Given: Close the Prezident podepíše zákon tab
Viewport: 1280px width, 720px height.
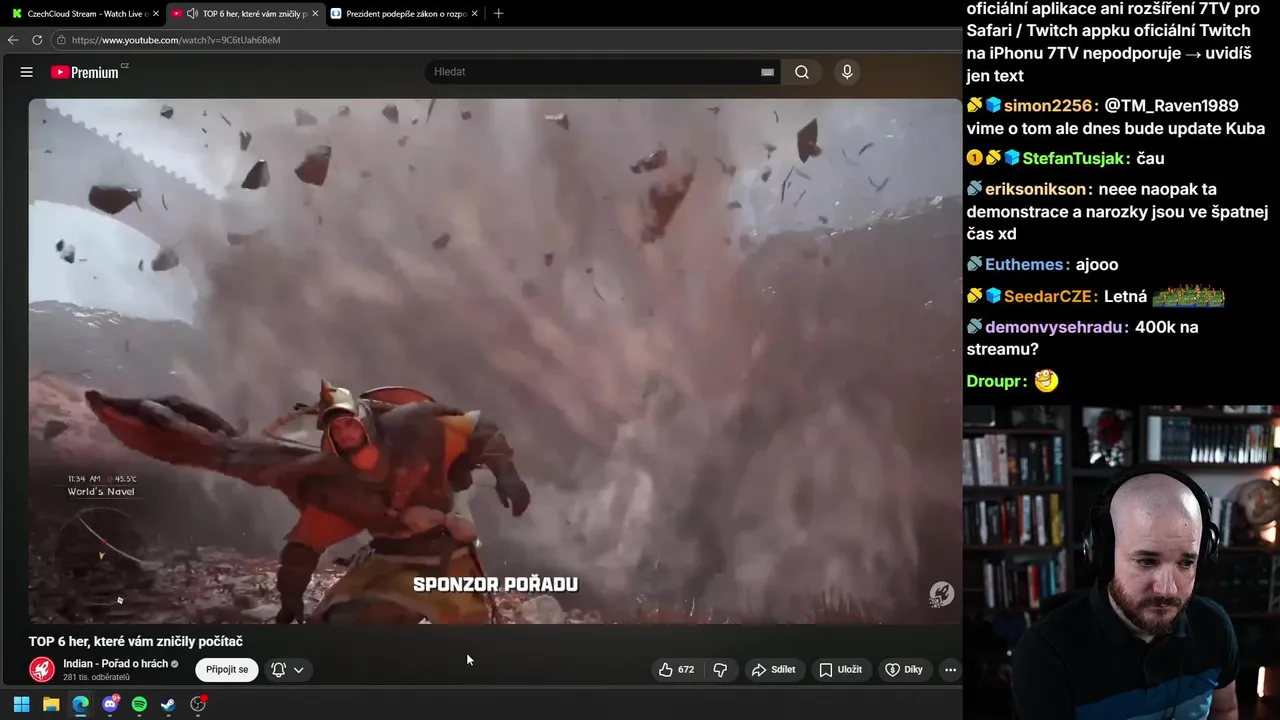Looking at the screenshot, I should pyautogui.click(x=475, y=14).
